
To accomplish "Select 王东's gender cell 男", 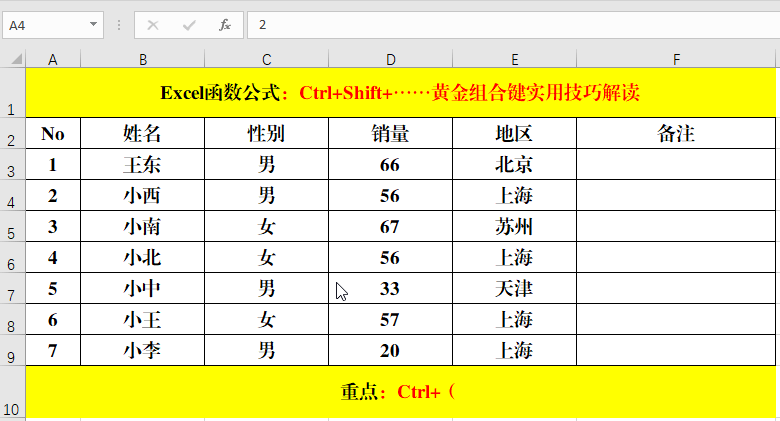I will tap(266, 164).
